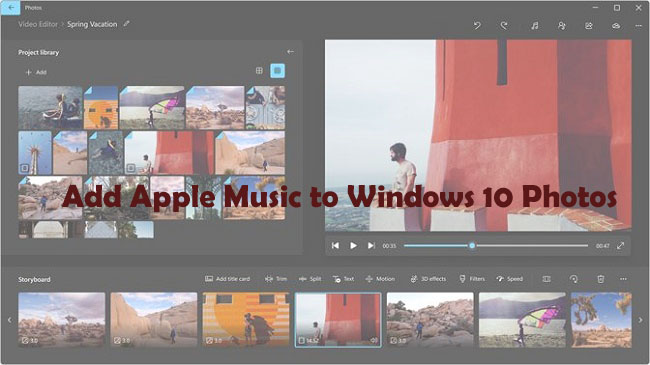Switch library to small grid view
650x365 pixels.
pos(259,71)
